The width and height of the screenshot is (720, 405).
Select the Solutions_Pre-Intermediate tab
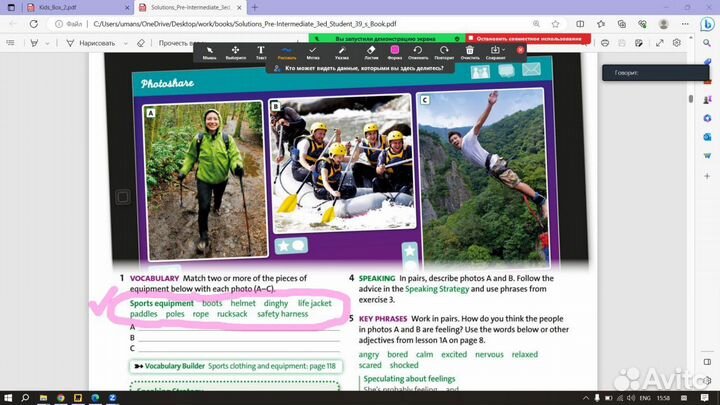190,7
